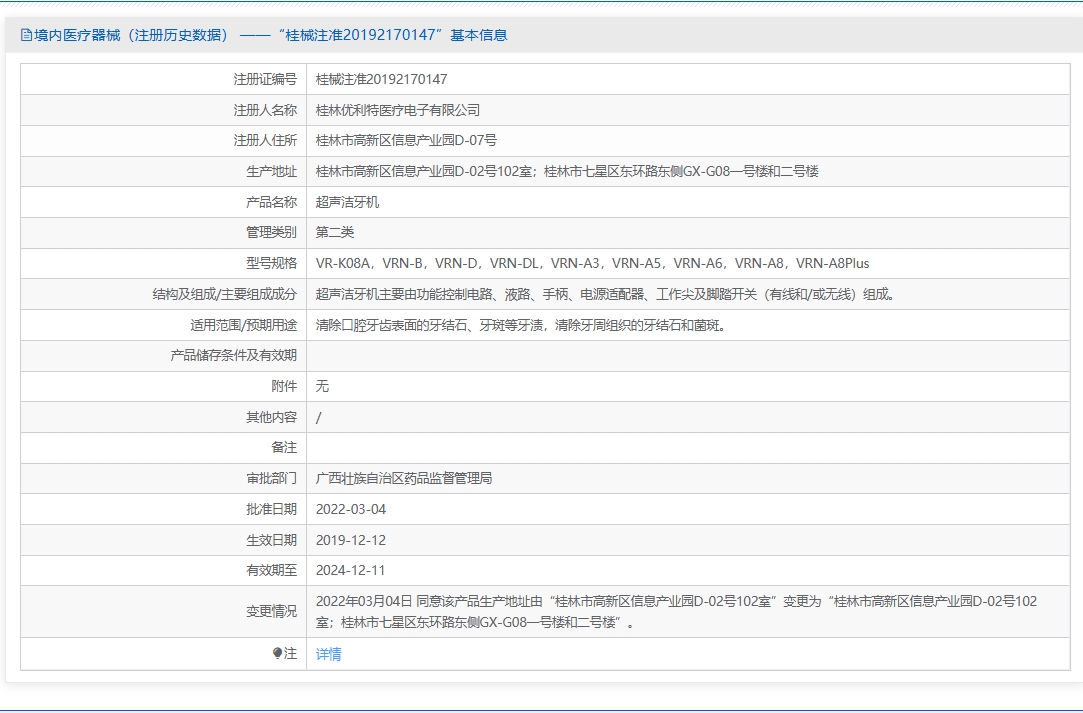The height and width of the screenshot is (713, 1083).
Task: Click the 生效日期 label
Action: click(x=271, y=540)
